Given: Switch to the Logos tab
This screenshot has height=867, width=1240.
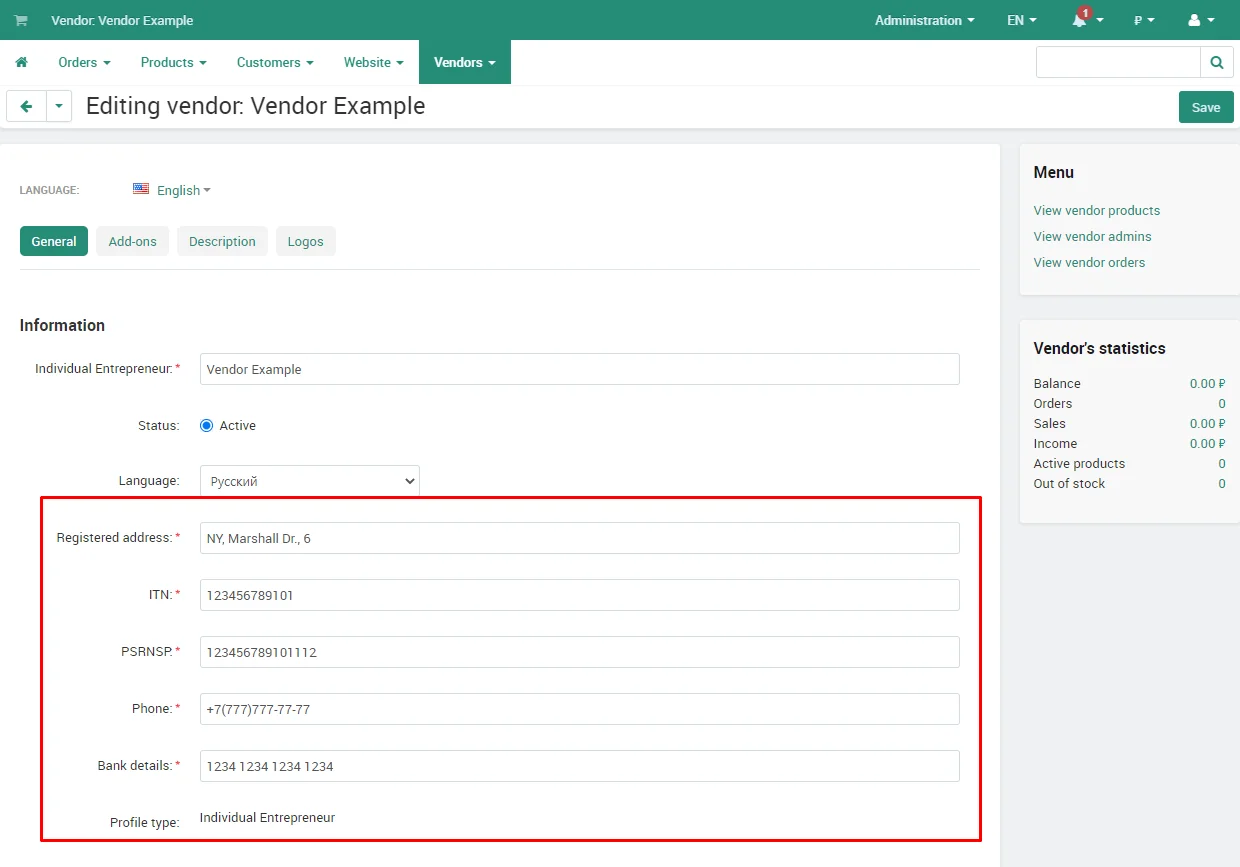Looking at the screenshot, I should [305, 241].
